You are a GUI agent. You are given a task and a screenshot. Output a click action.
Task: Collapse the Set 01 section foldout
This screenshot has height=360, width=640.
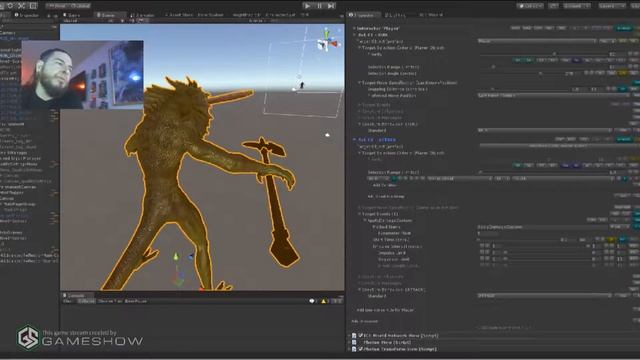tap(355, 35)
